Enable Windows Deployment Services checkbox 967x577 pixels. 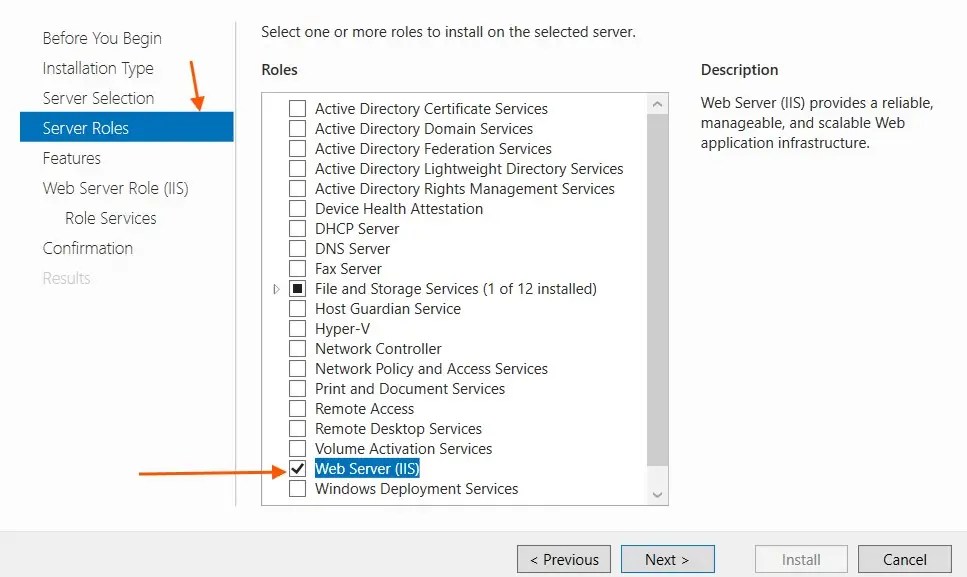(297, 488)
